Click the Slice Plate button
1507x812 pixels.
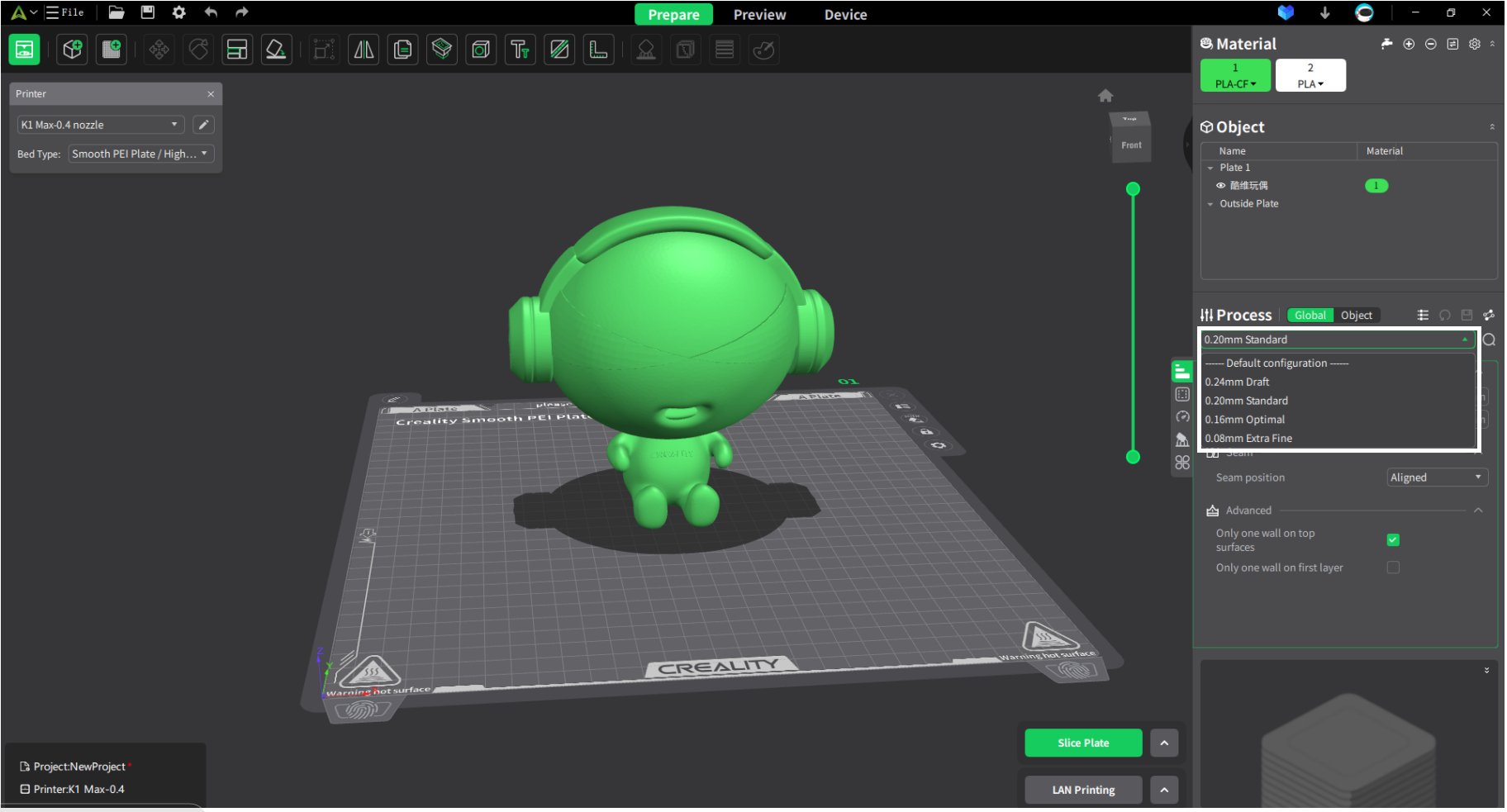(x=1083, y=743)
